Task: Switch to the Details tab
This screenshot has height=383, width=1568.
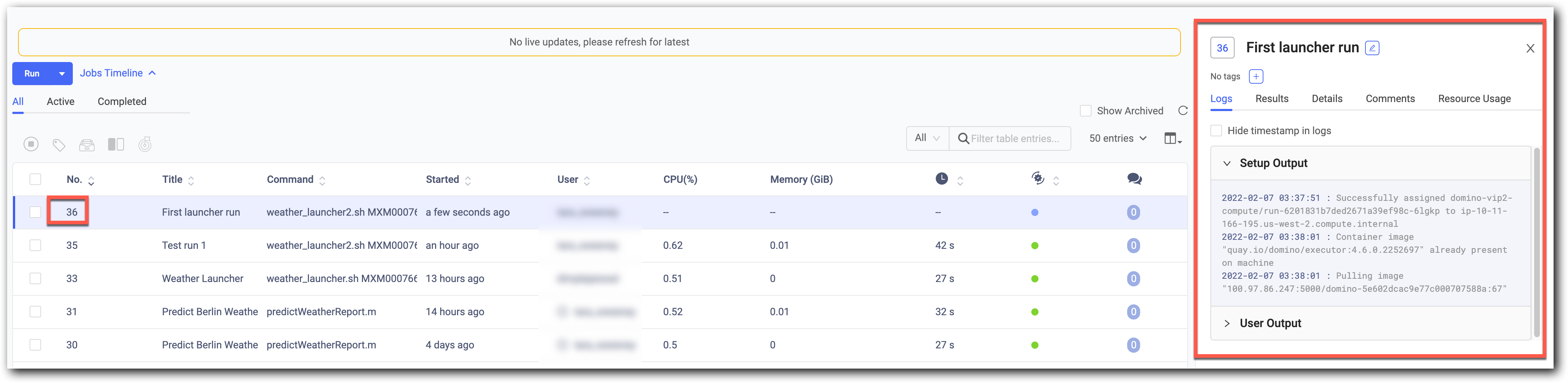Action: click(1327, 99)
